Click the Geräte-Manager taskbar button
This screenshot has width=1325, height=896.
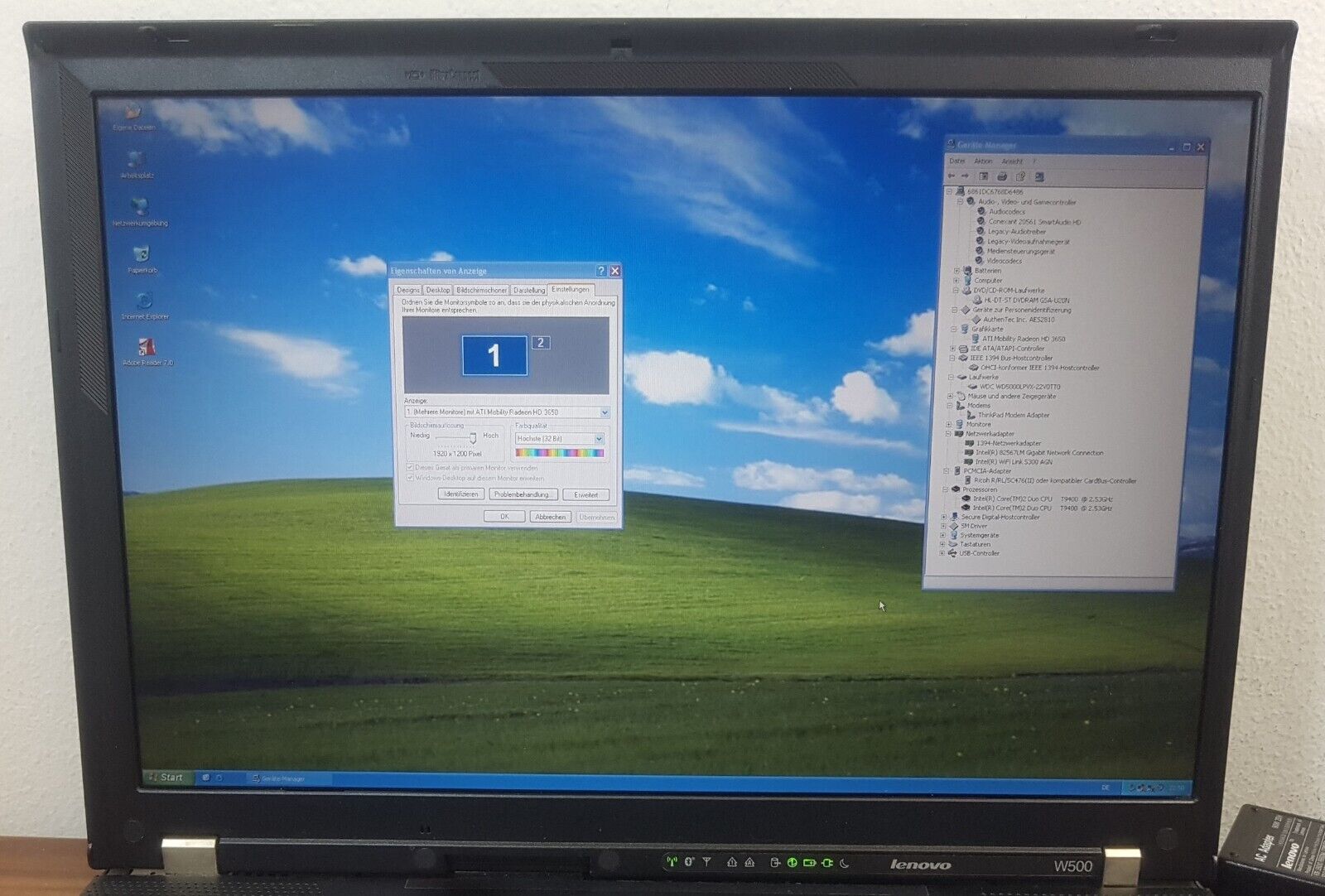[x=290, y=778]
